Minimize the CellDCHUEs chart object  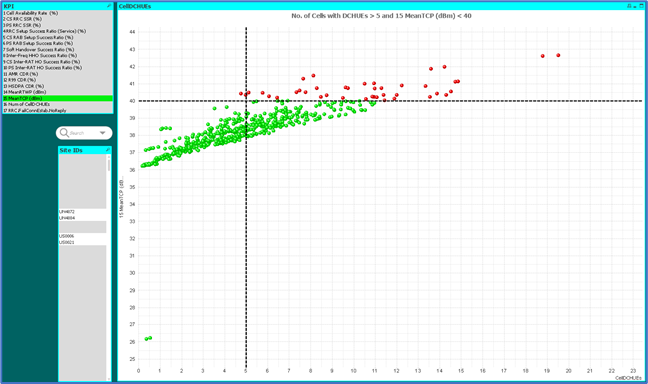pos(635,7)
